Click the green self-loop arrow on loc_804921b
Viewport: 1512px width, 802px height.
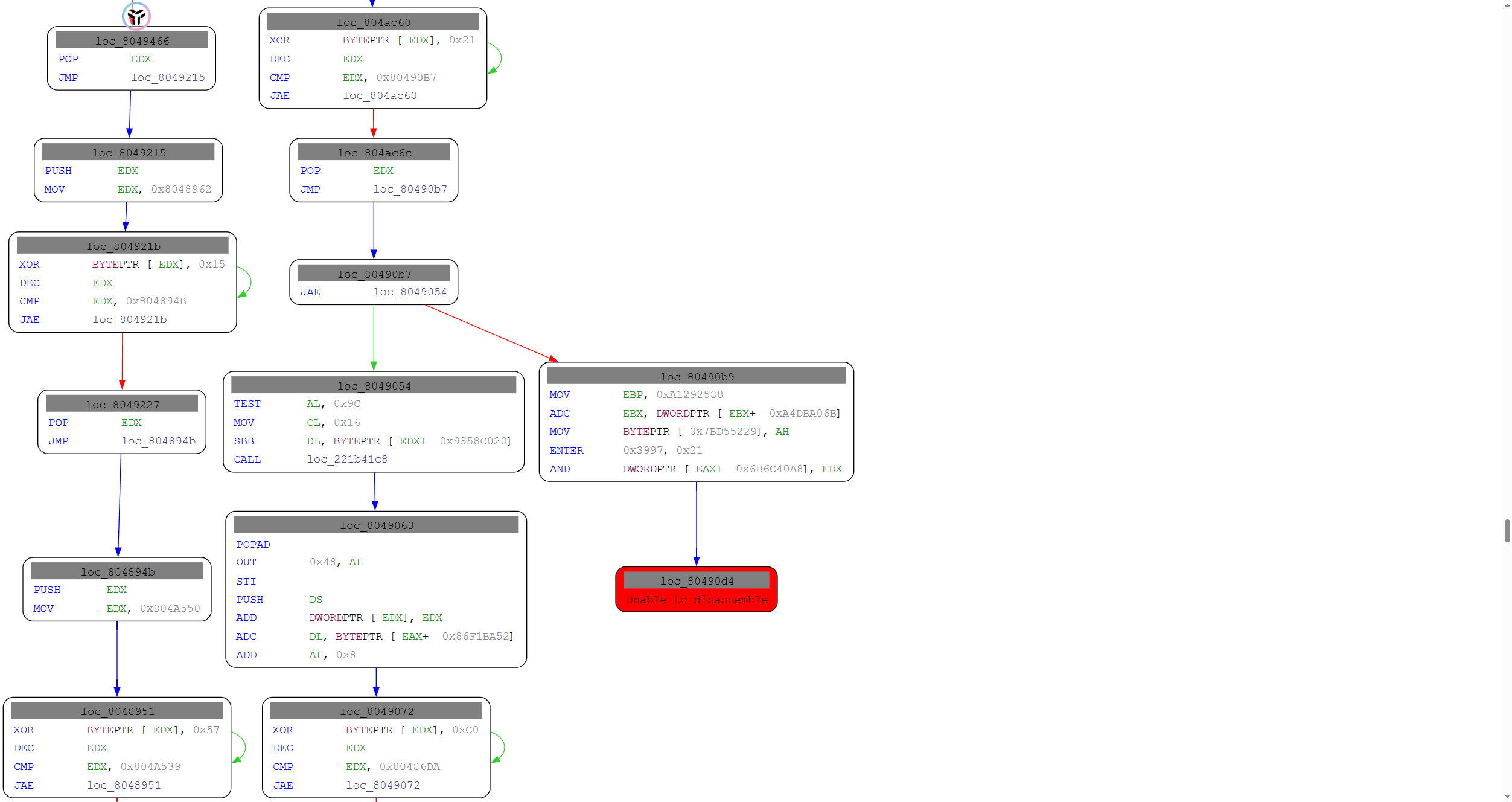click(x=244, y=282)
